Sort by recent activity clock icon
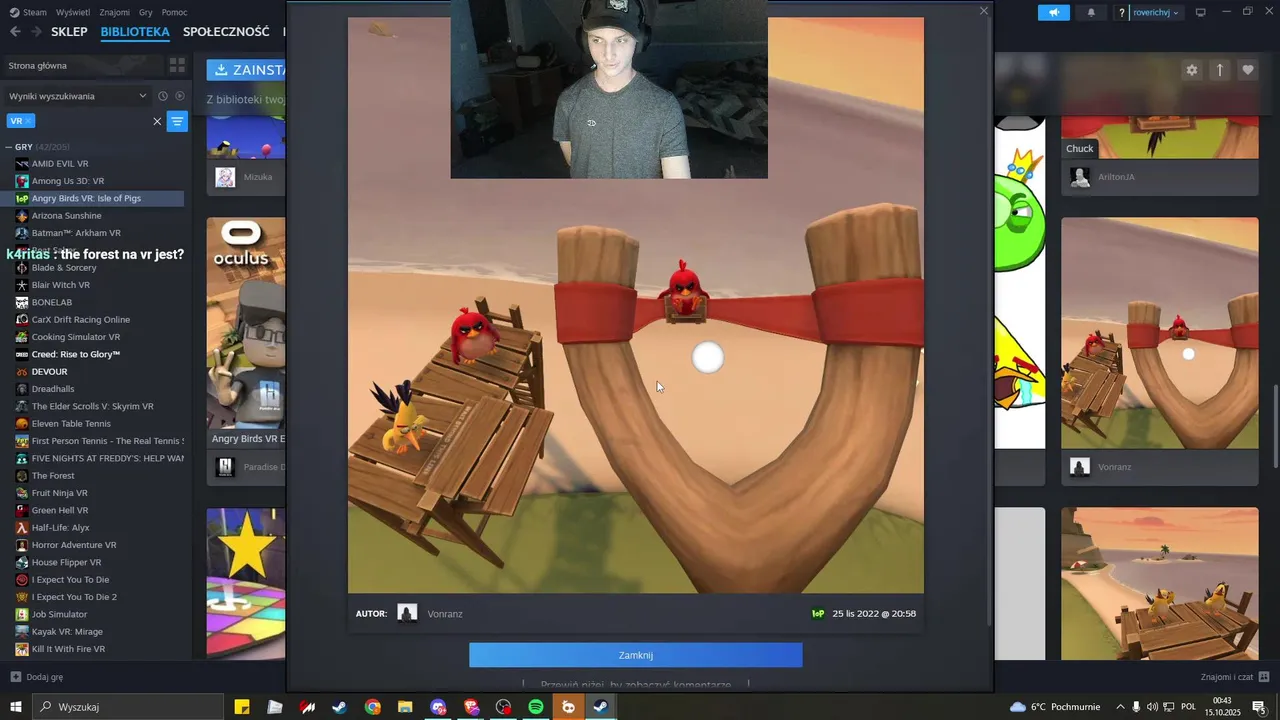This screenshot has width=1280, height=720. [163, 96]
